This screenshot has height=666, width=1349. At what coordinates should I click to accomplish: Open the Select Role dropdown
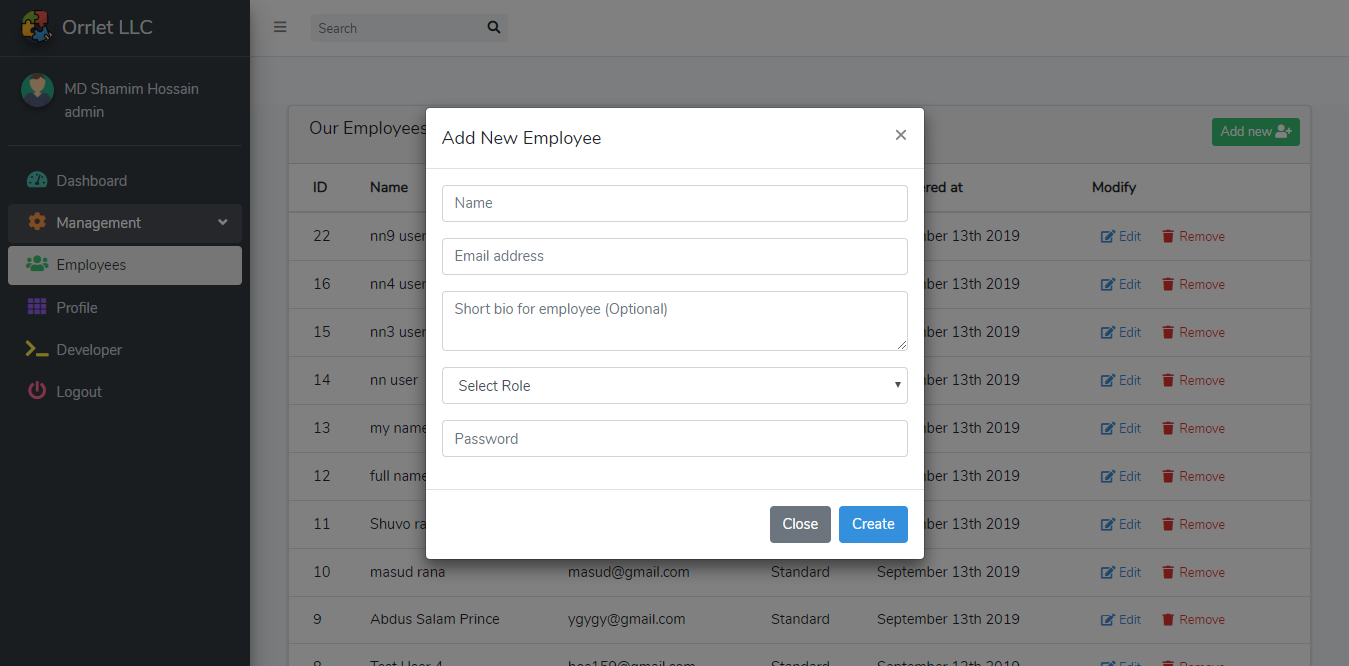675,385
